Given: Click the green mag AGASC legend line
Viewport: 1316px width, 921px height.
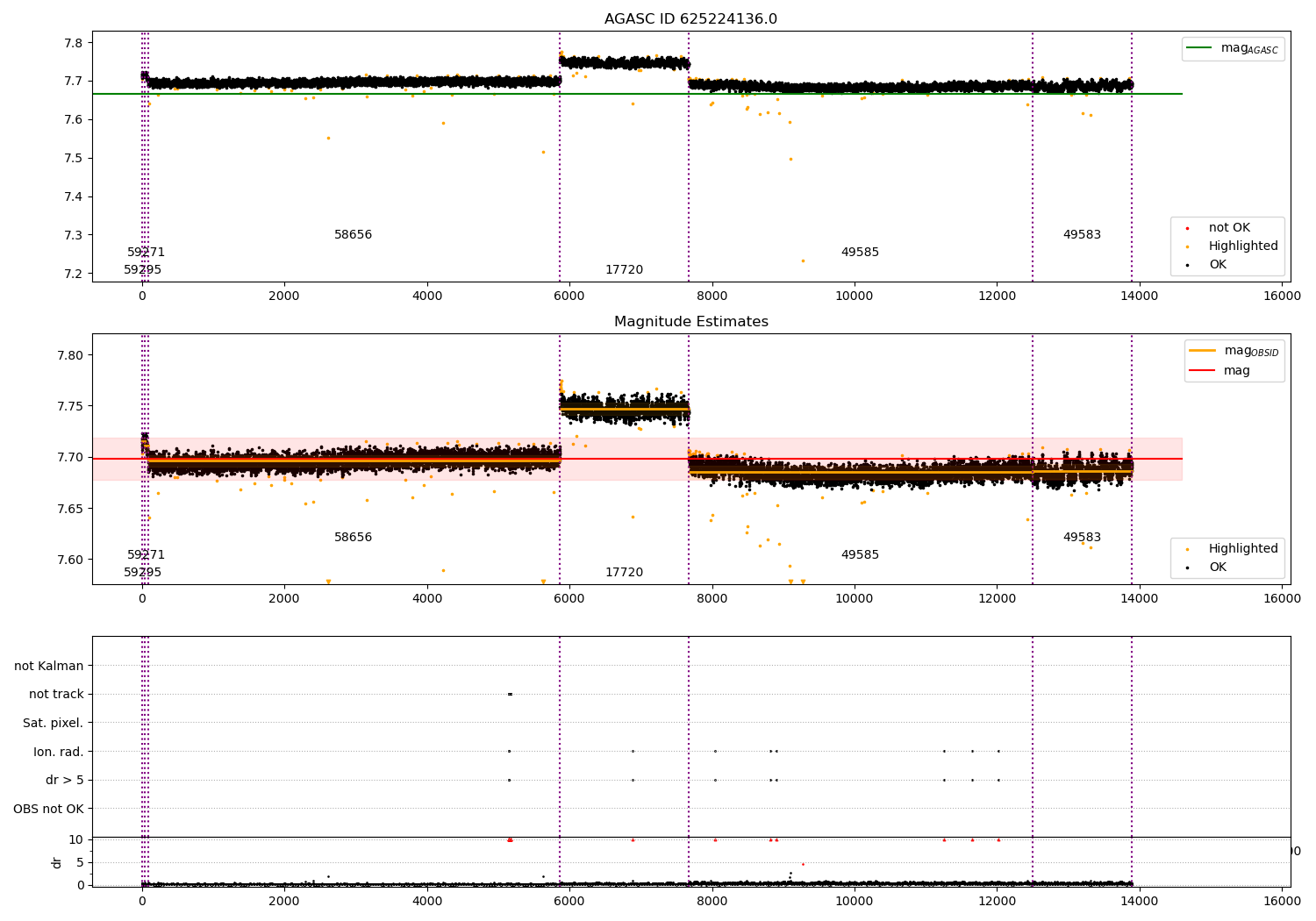Looking at the screenshot, I should click(1199, 48).
